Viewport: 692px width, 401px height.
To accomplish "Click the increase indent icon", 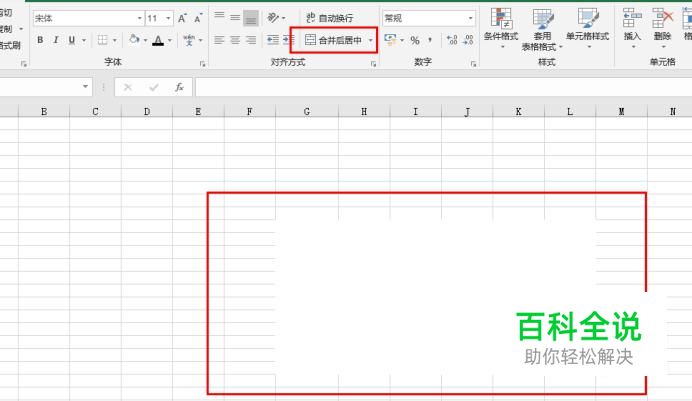I will click(289, 40).
